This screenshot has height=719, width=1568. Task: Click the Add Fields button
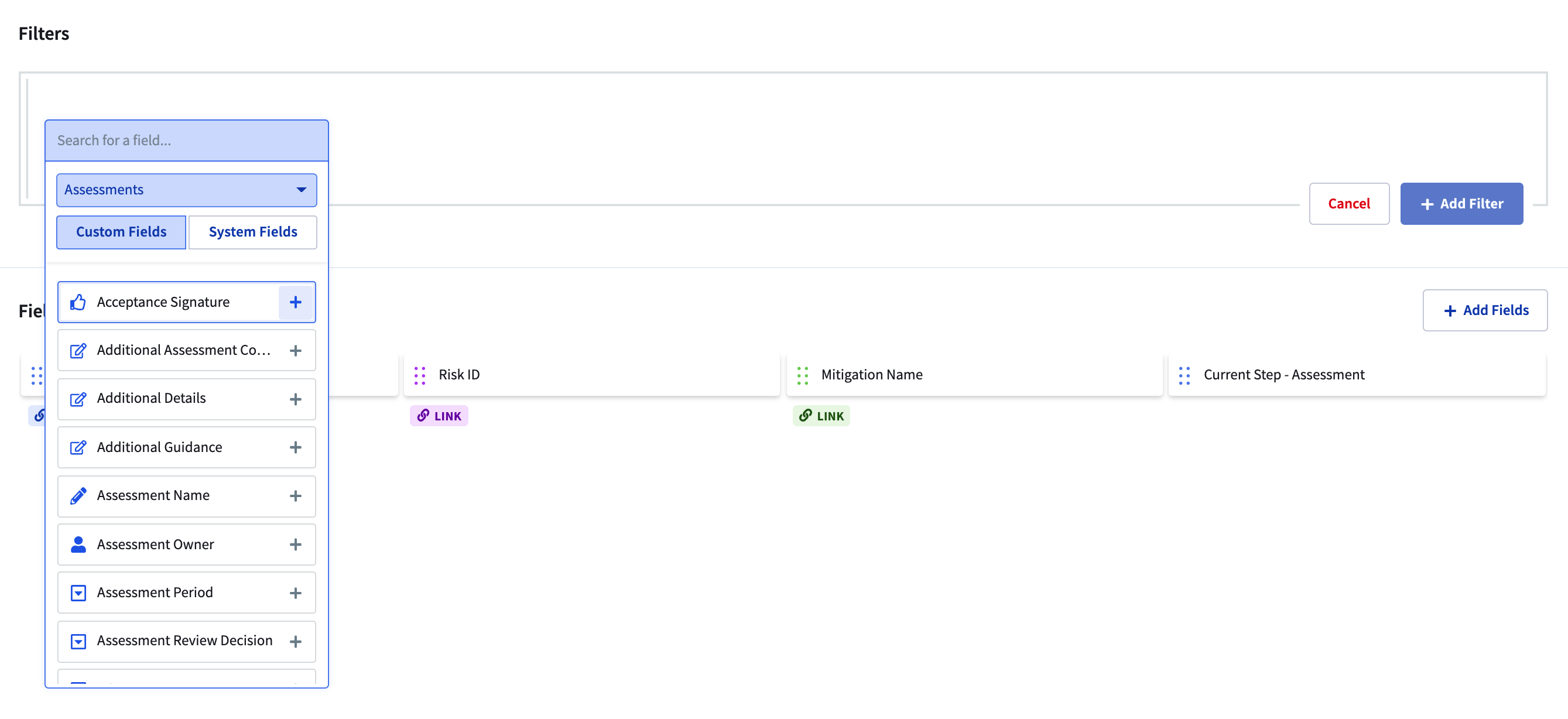pyautogui.click(x=1485, y=310)
